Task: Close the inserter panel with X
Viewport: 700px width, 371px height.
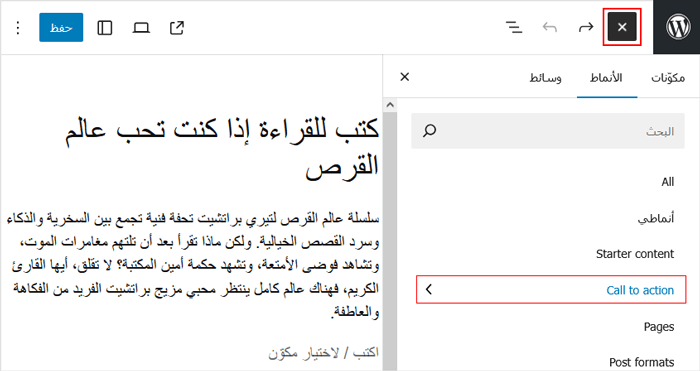Action: 405,77
